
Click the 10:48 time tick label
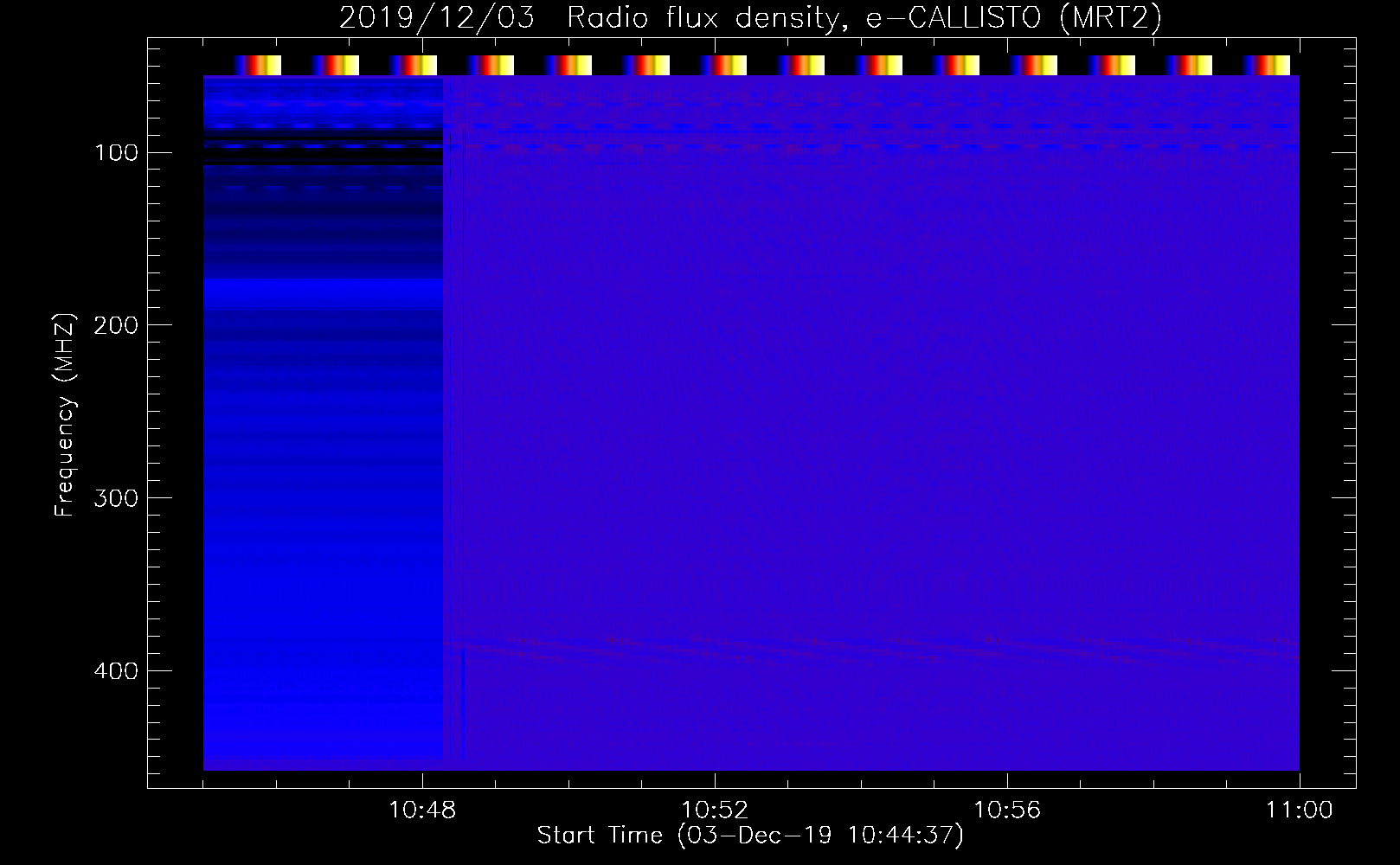[x=422, y=811]
